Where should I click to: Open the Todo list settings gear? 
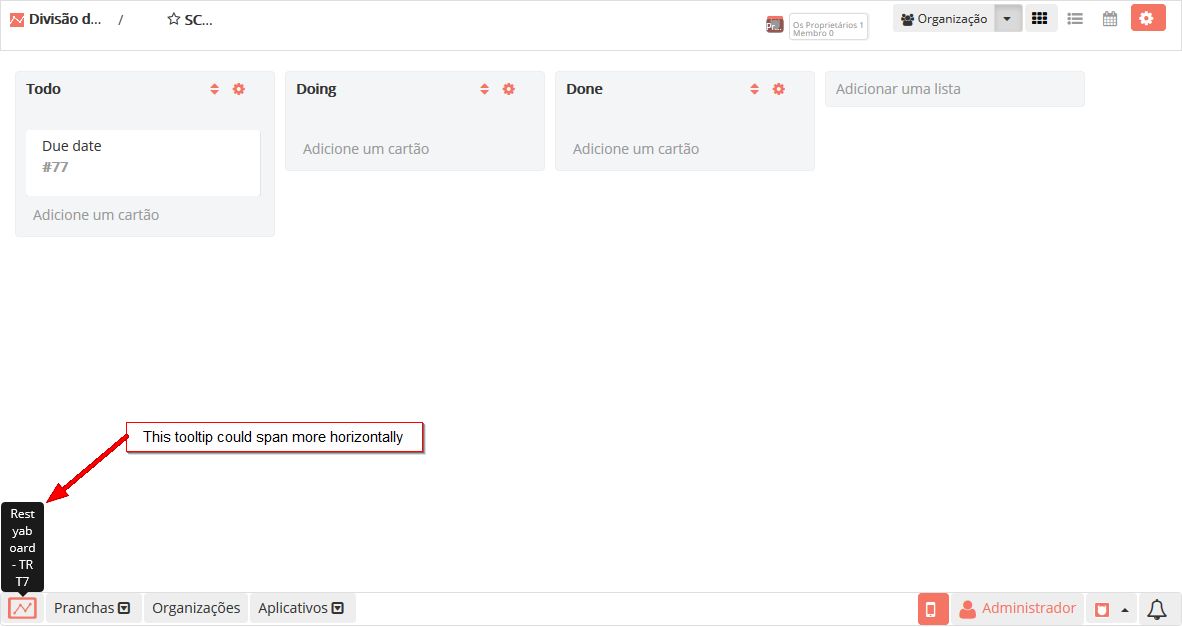pos(238,89)
